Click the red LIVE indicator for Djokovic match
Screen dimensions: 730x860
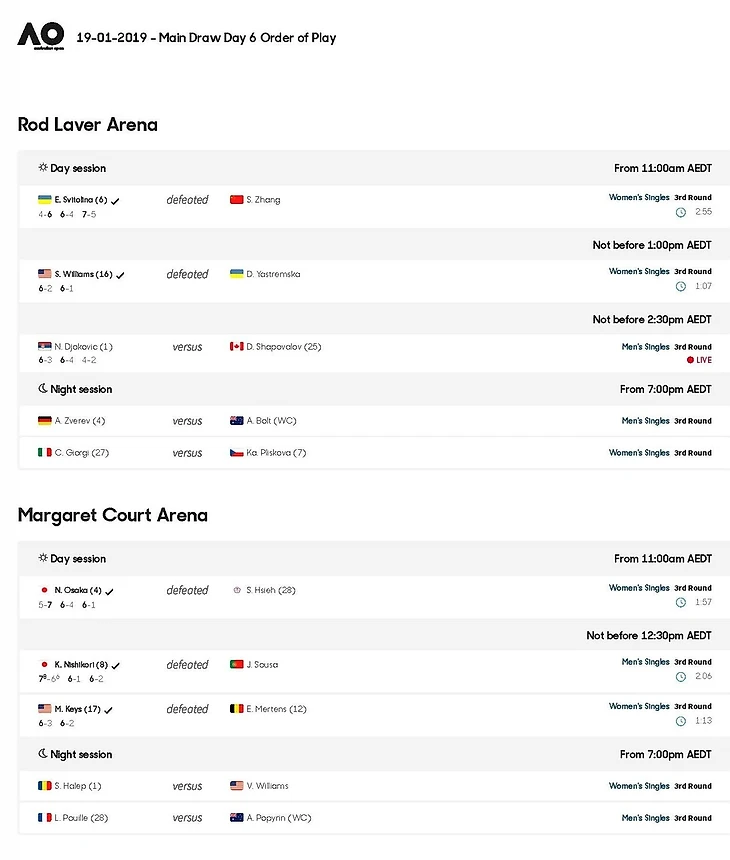point(699,360)
